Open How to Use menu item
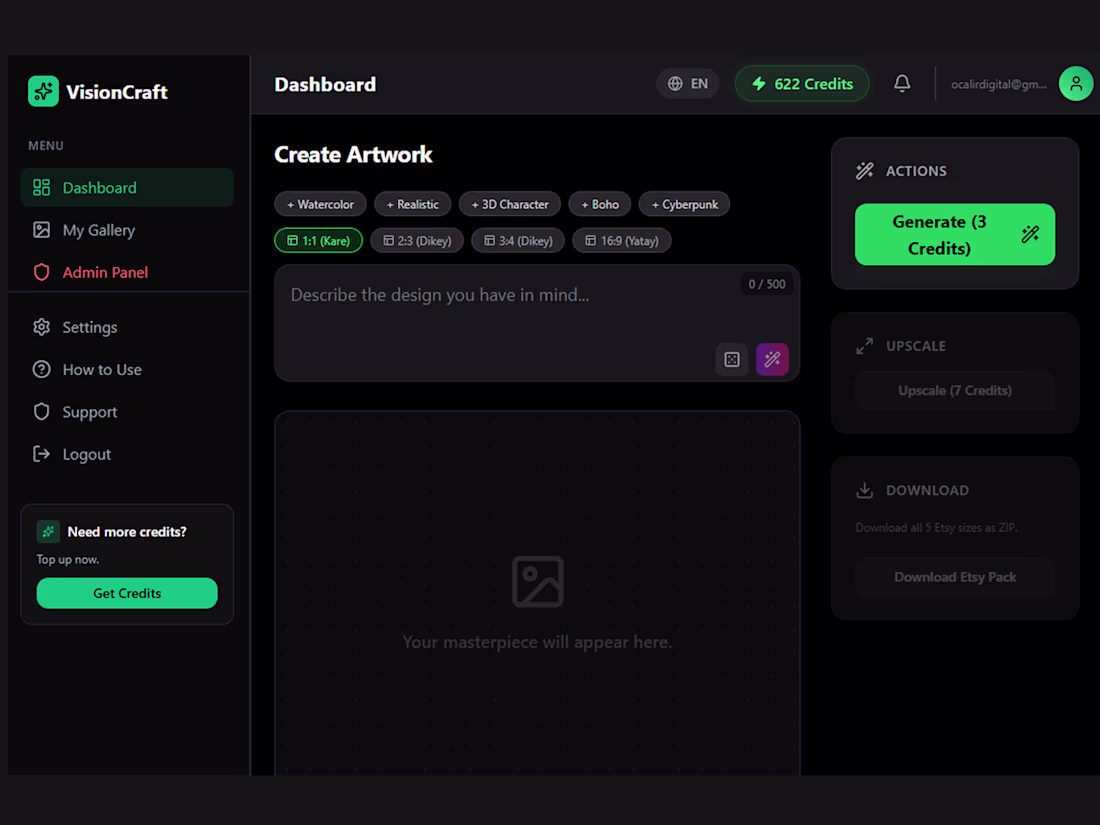 coord(127,369)
